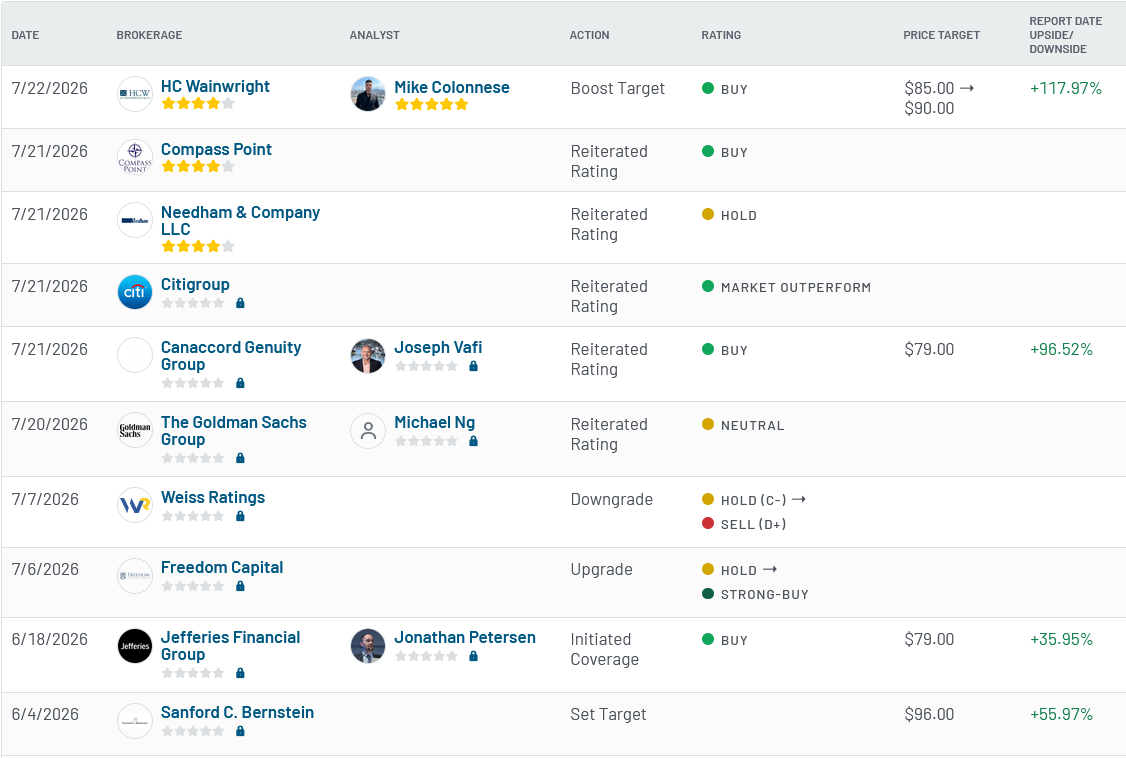Unlock the Goldman Sachs Group rating lock icon
Viewport: 1126px width, 758px height.
pyautogui.click(x=241, y=458)
